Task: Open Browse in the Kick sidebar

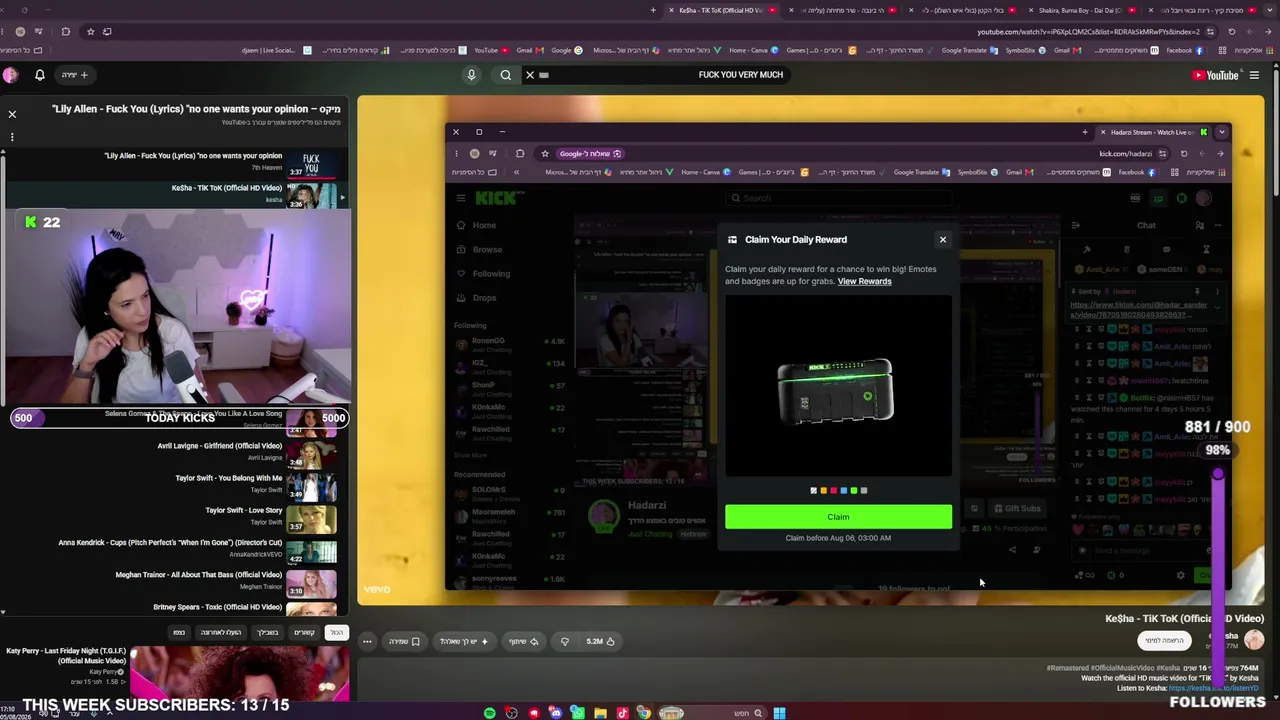Action: tap(487, 249)
